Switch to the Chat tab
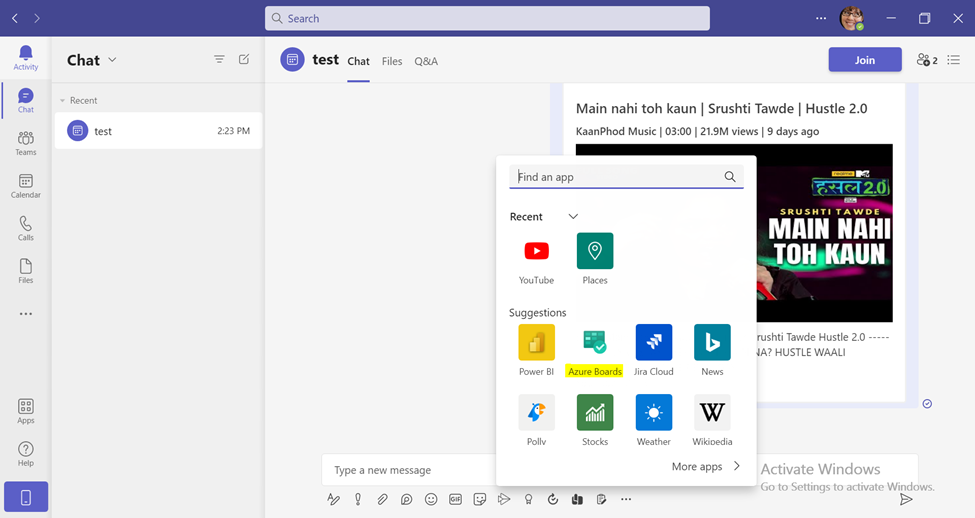The width and height of the screenshot is (975, 518). 358,61
